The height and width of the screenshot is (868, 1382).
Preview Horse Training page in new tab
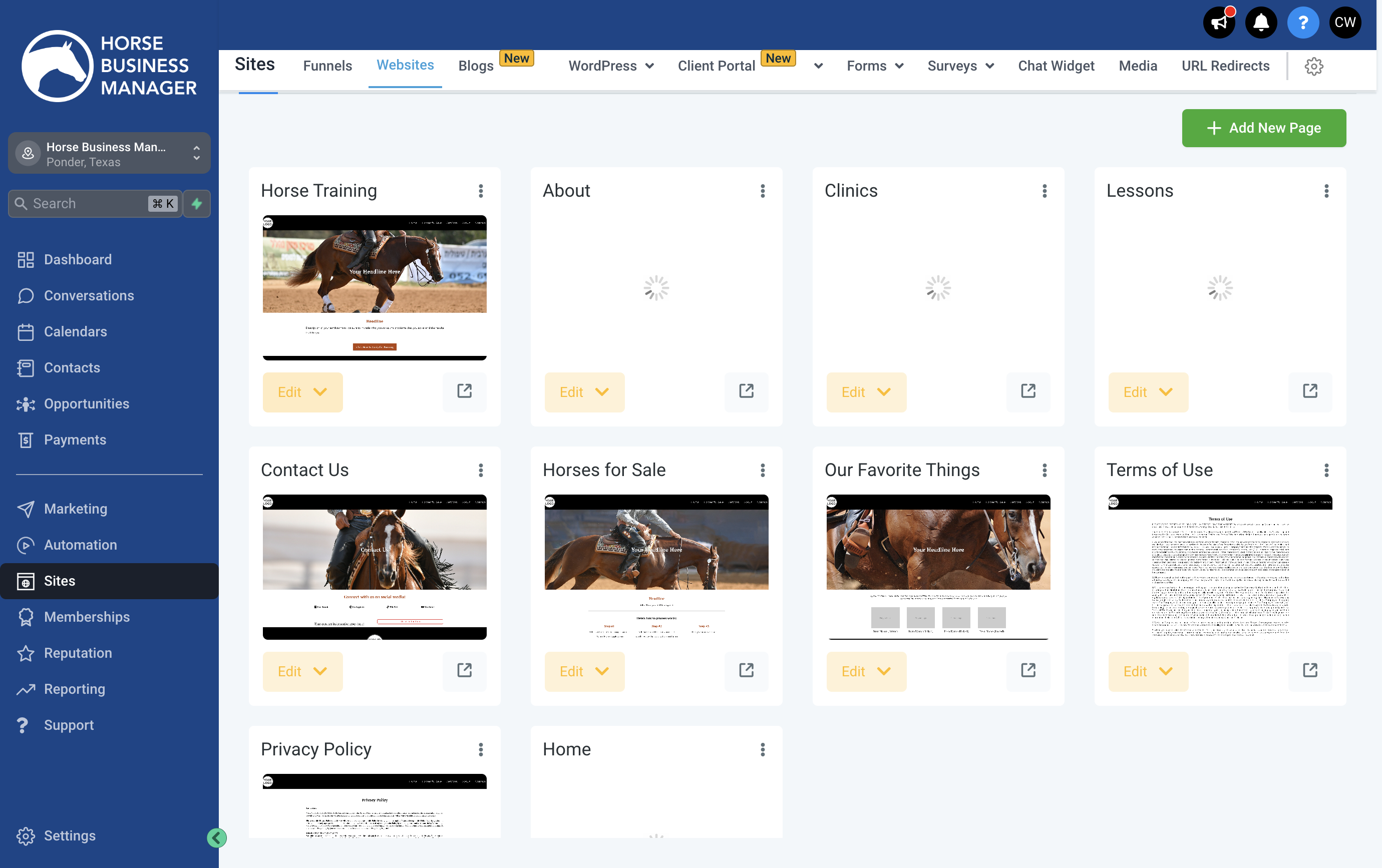pos(464,392)
